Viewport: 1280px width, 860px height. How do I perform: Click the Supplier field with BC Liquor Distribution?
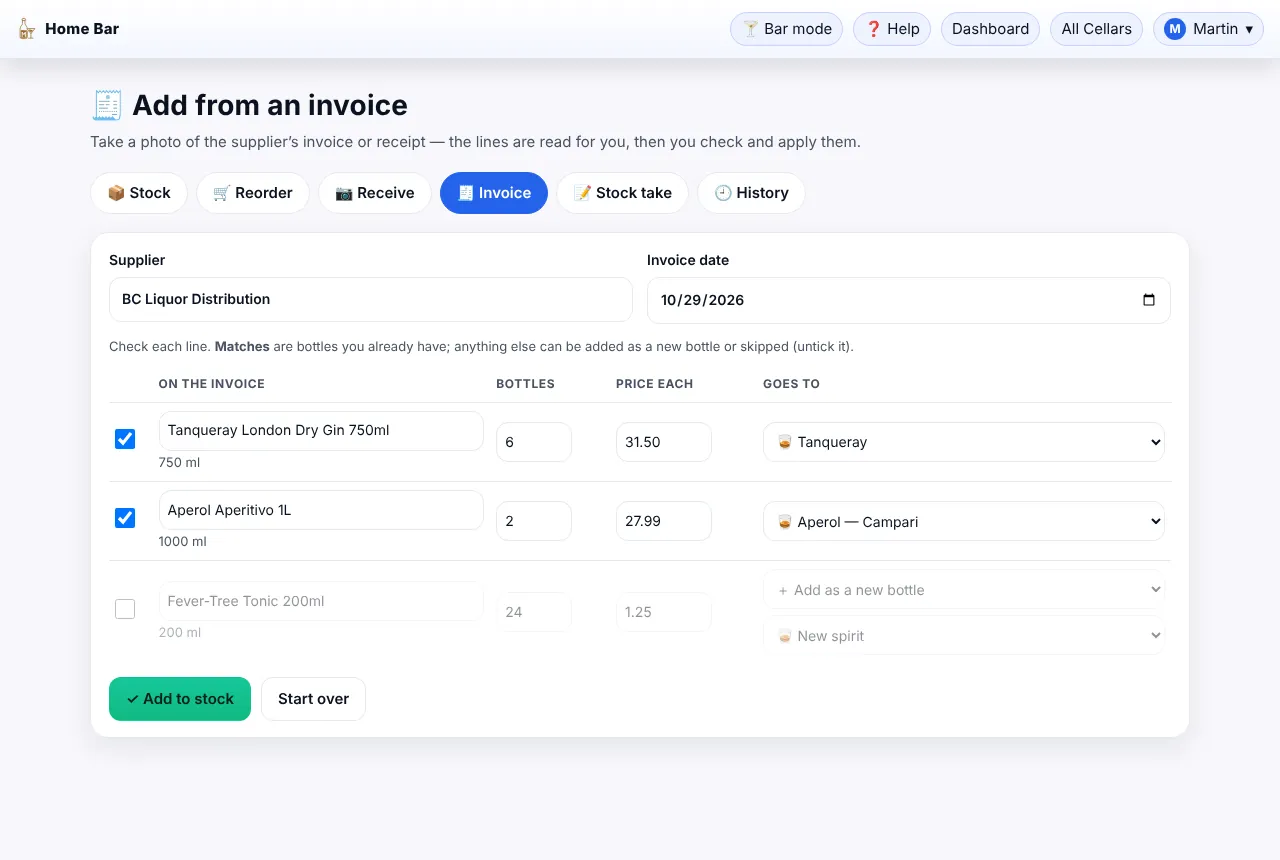(371, 299)
